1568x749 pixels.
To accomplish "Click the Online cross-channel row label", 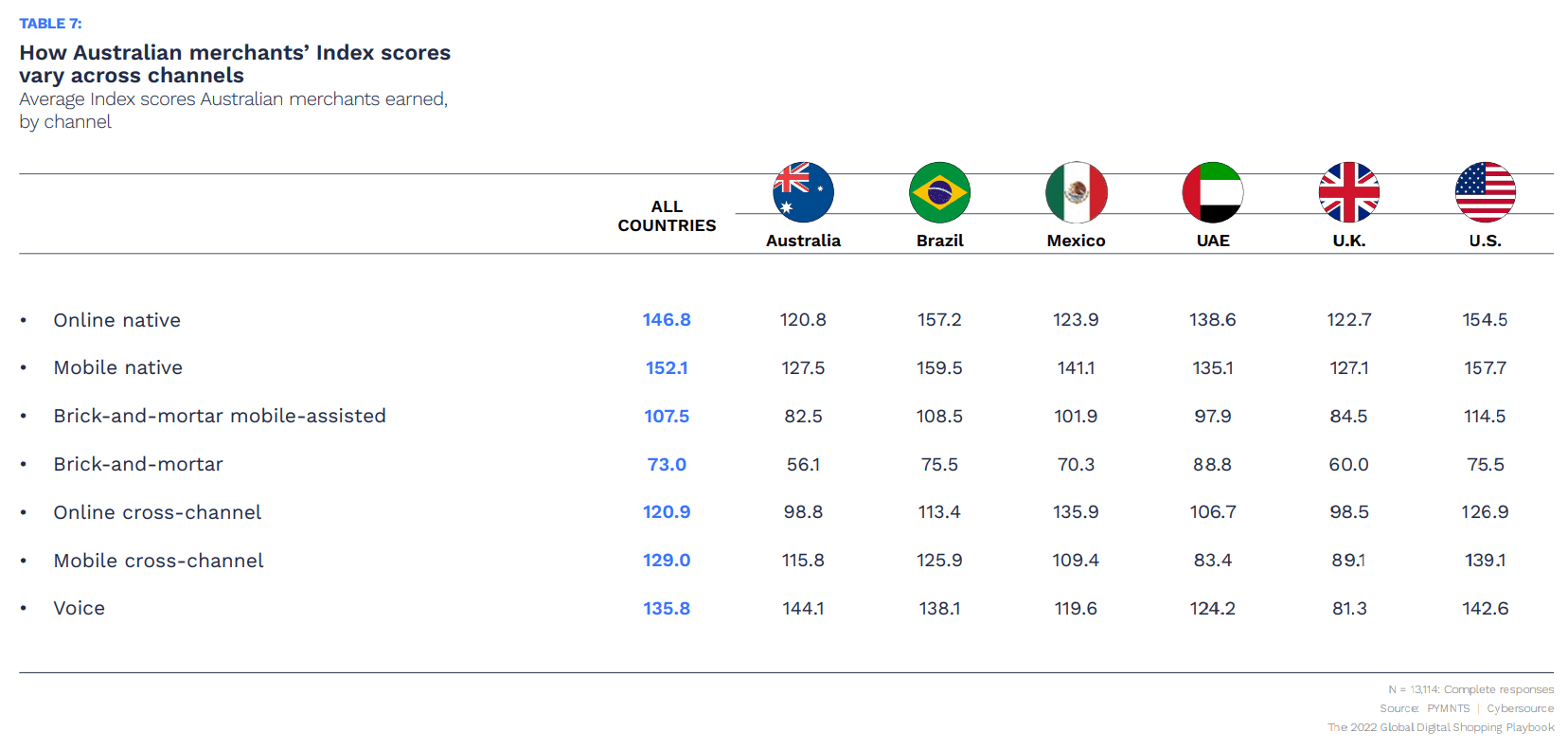I will point(157,512).
